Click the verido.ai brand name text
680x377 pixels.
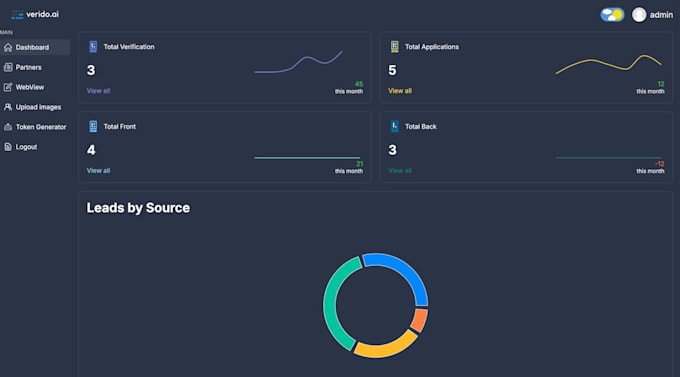(42, 14)
